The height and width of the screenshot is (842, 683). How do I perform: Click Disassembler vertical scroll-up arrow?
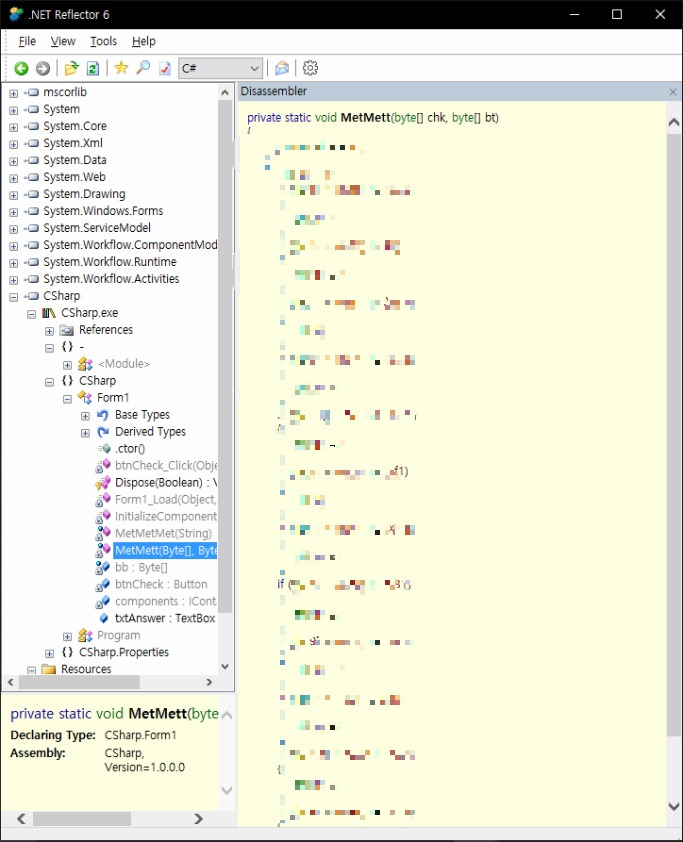(674, 123)
